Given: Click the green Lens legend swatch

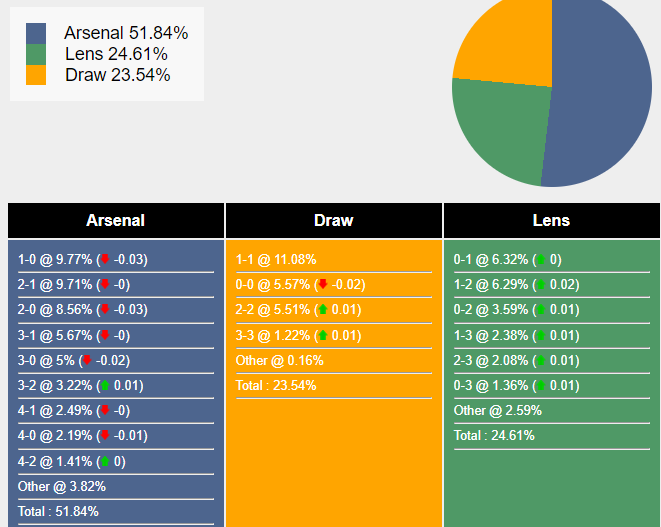Looking at the screenshot, I should (x=36, y=54).
